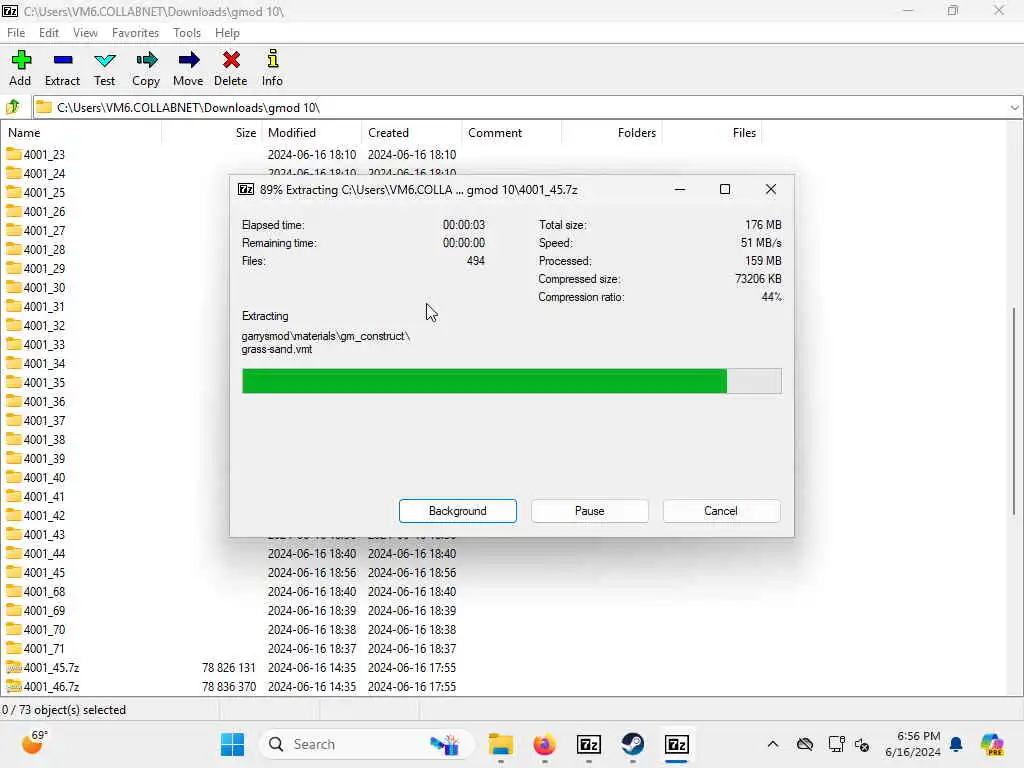Open the weather widget showing 69°
The height and width of the screenshot is (768, 1024).
point(33,743)
